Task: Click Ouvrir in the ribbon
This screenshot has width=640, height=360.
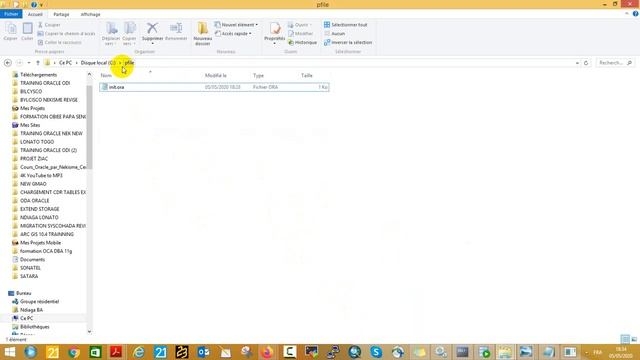Action: tap(300, 25)
